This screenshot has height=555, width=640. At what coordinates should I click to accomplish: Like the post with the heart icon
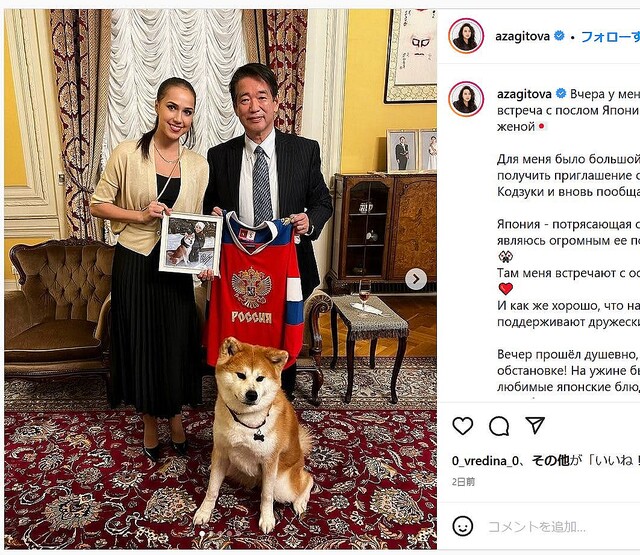coord(463,426)
